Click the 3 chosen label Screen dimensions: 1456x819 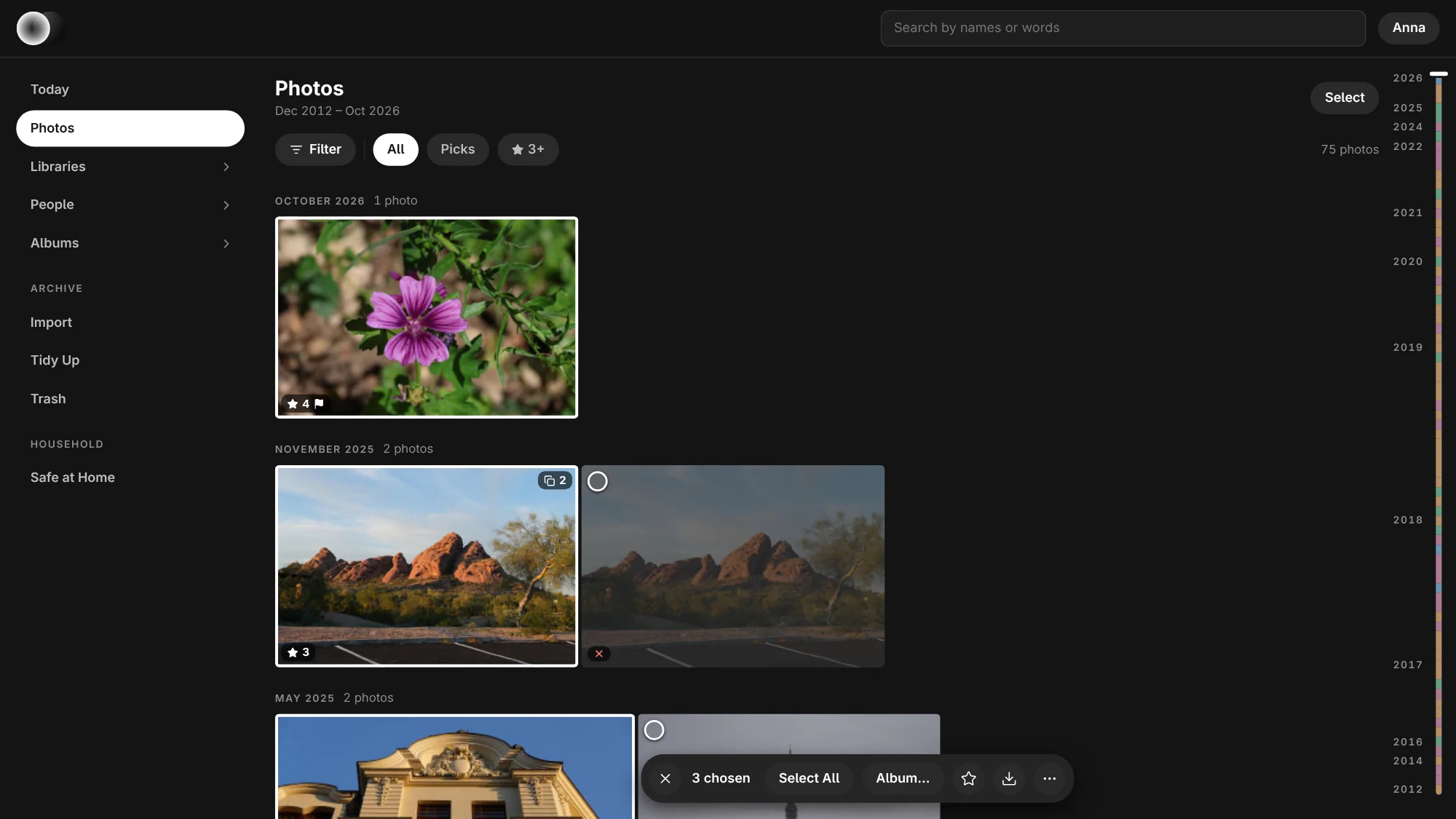[x=721, y=778]
